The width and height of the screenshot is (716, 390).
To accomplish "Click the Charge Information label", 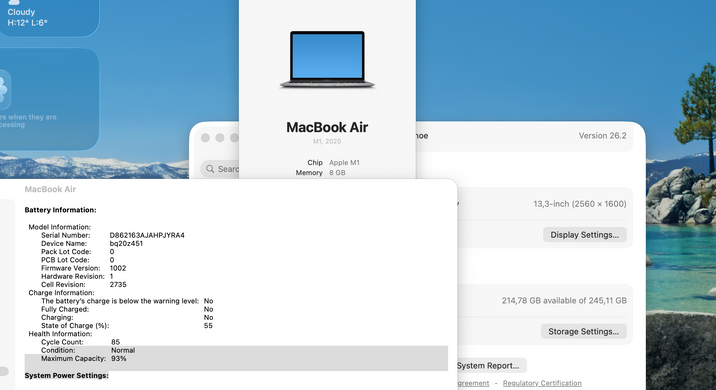I will (61, 293).
